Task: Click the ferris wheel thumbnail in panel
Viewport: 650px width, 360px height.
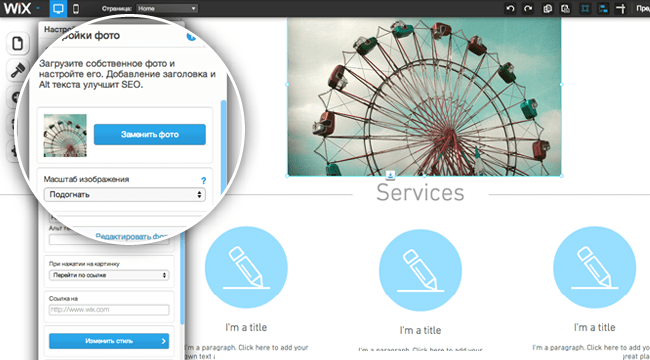Action: click(65, 135)
